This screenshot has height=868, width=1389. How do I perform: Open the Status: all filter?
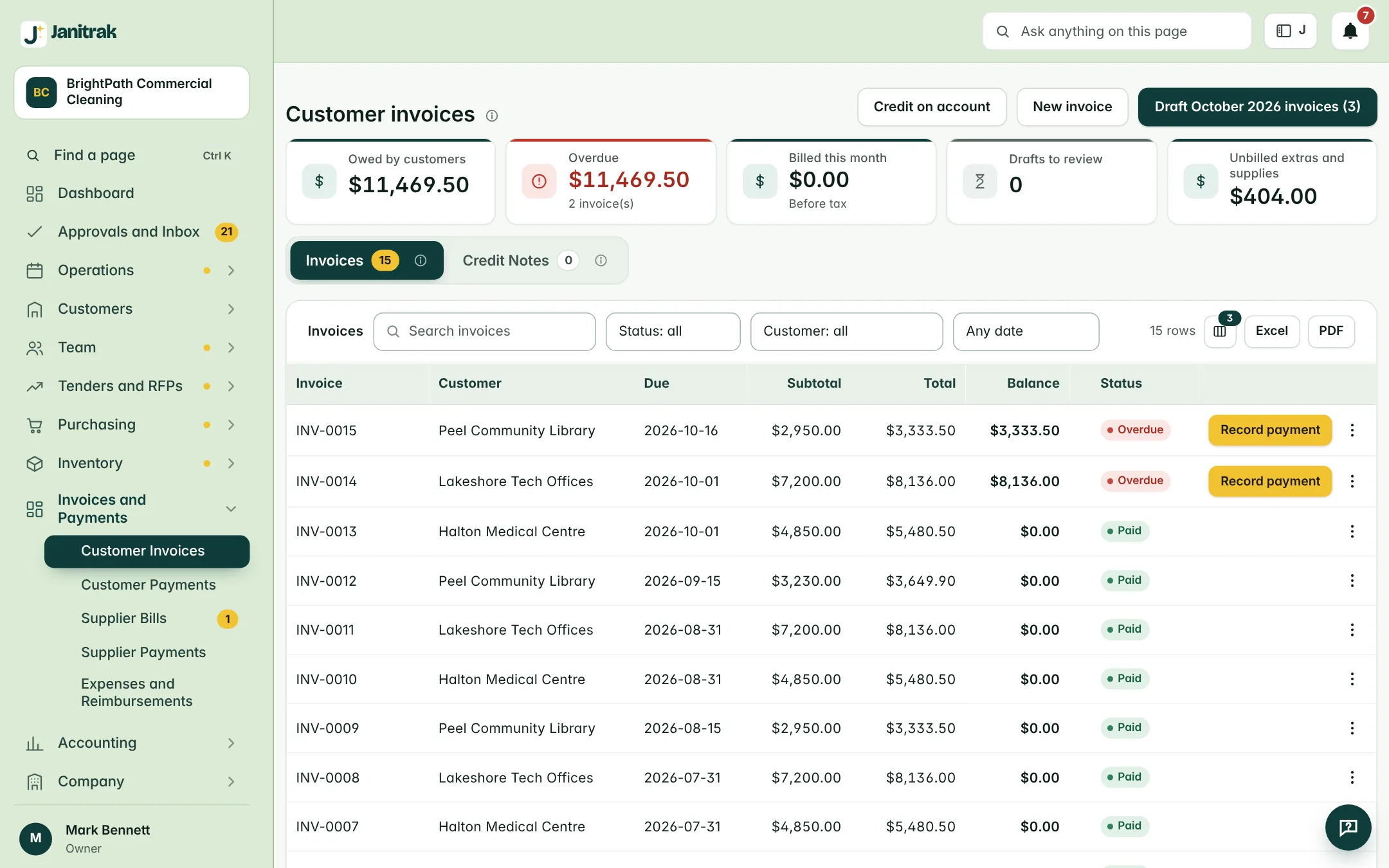673,331
